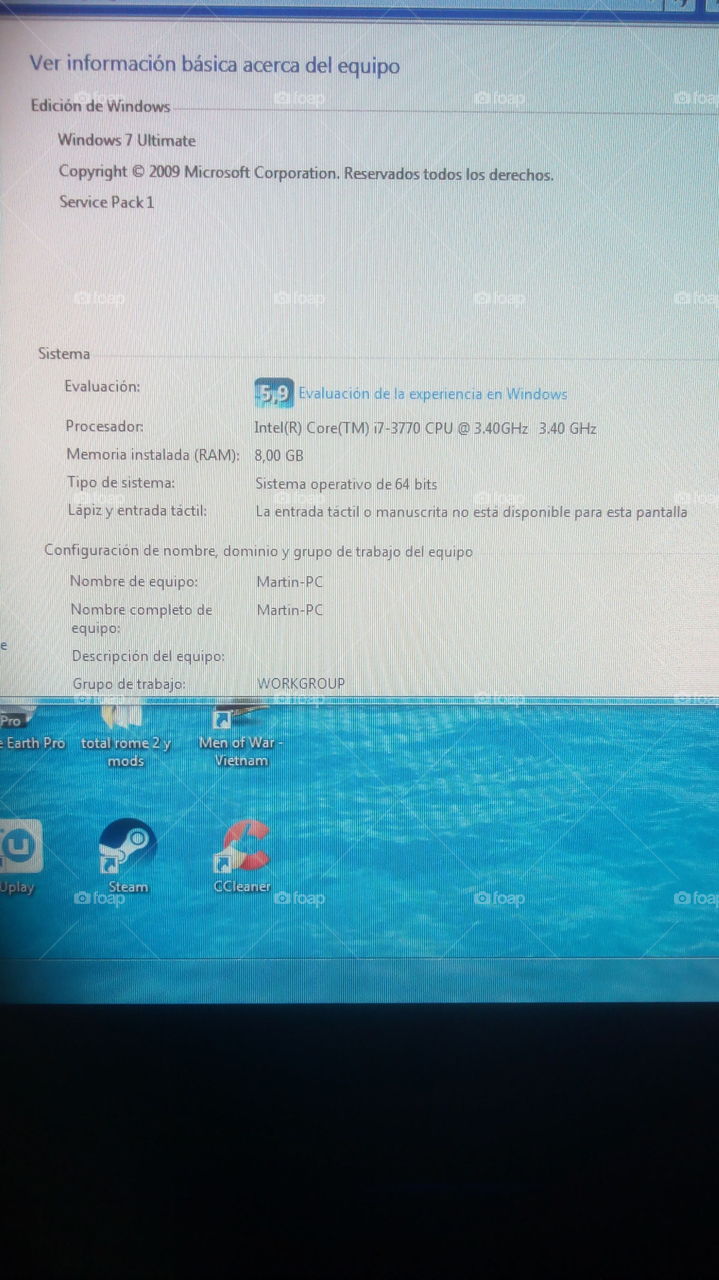Open the Steam desktop shortcut
The height and width of the screenshot is (1280, 719).
(128, 854)
